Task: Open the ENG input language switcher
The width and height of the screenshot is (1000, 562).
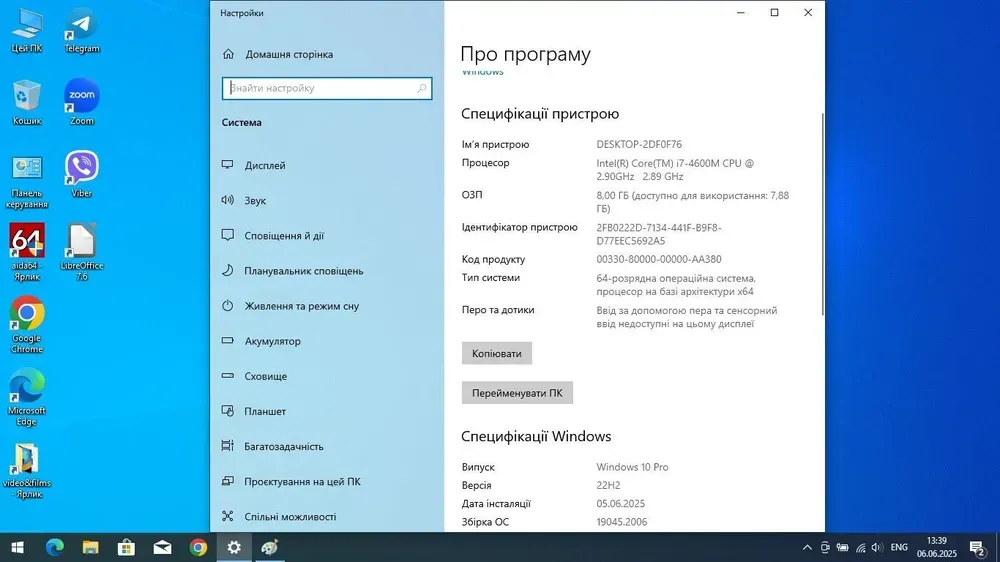Action: click(x=899, y=547)
